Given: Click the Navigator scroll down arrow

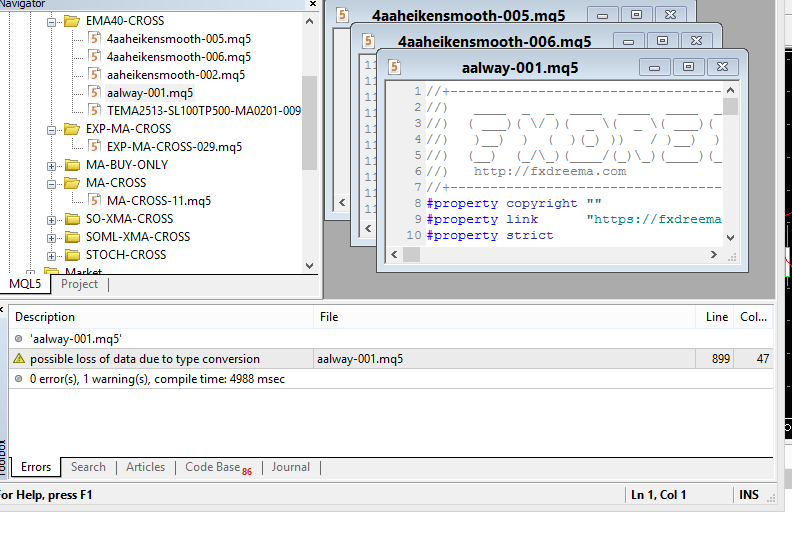Looking at the screenshot, I should [310, 265].
